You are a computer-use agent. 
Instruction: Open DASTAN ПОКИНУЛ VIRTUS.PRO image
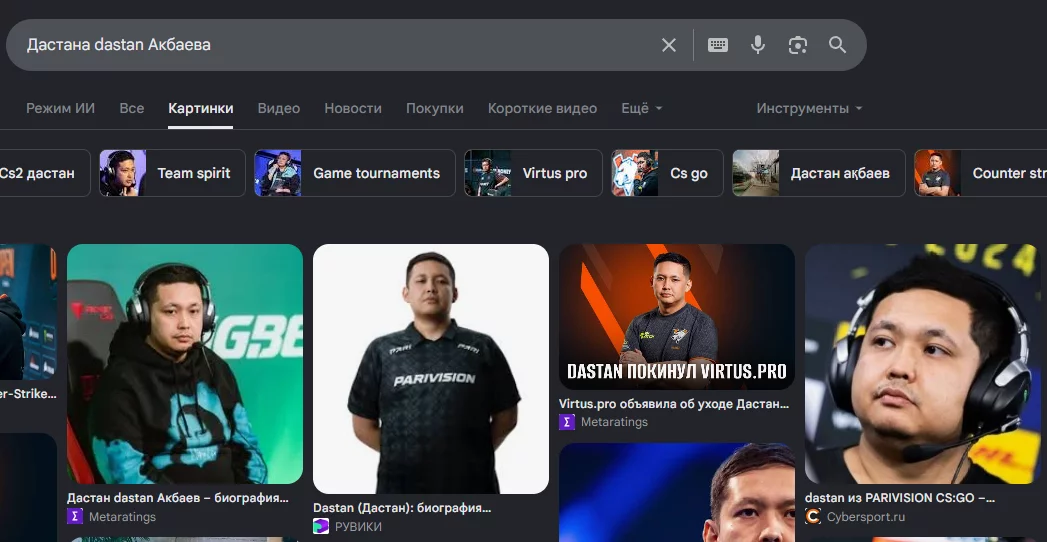click(676, 317)
